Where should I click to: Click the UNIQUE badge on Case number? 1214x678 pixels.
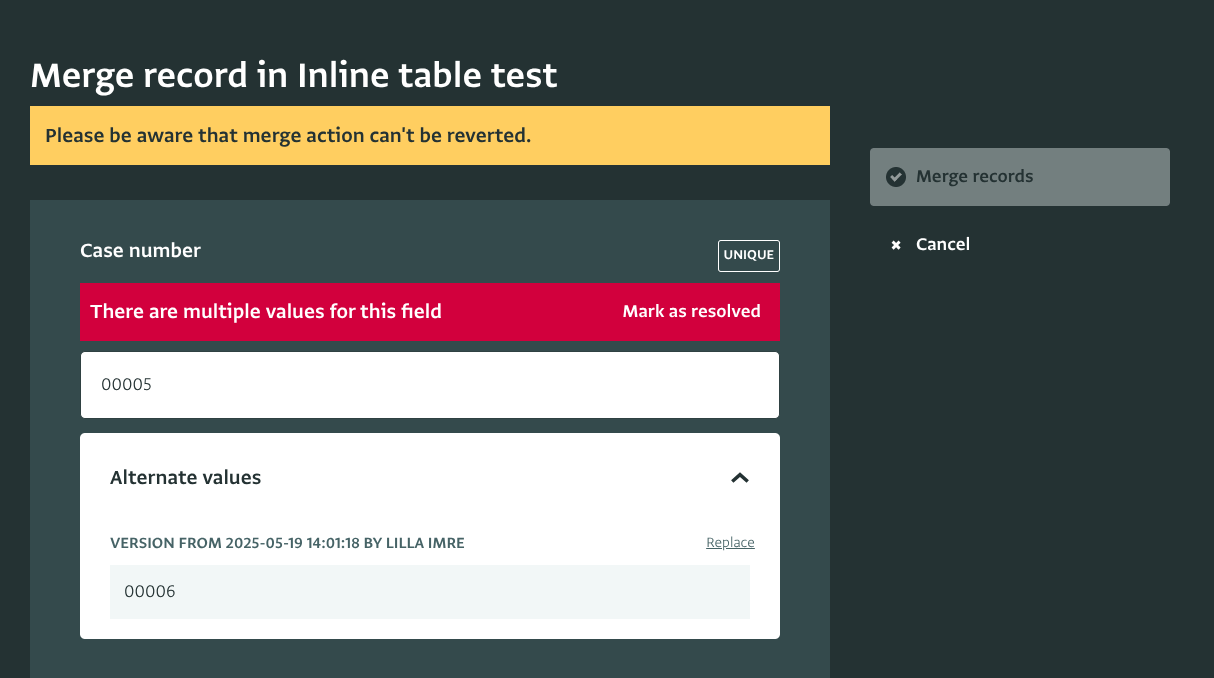tap(749, 255)
